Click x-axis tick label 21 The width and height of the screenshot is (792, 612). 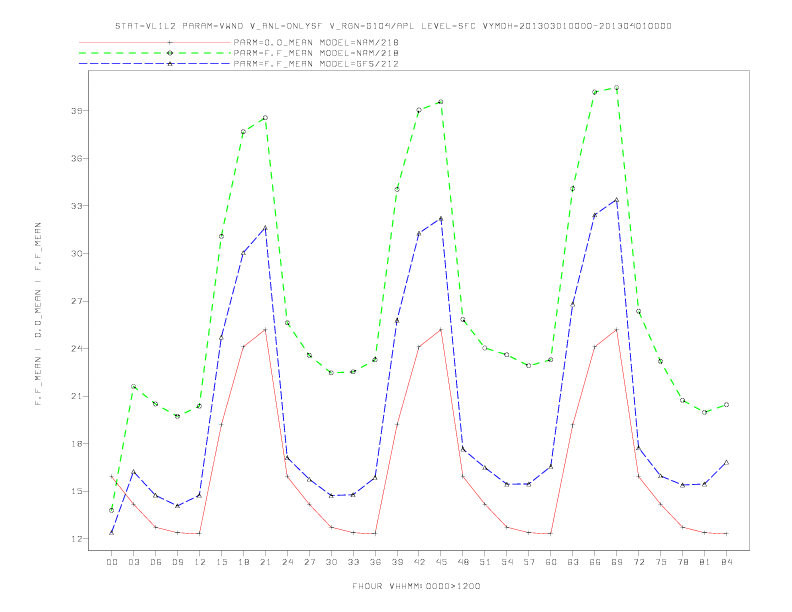[x=265, y=562]
